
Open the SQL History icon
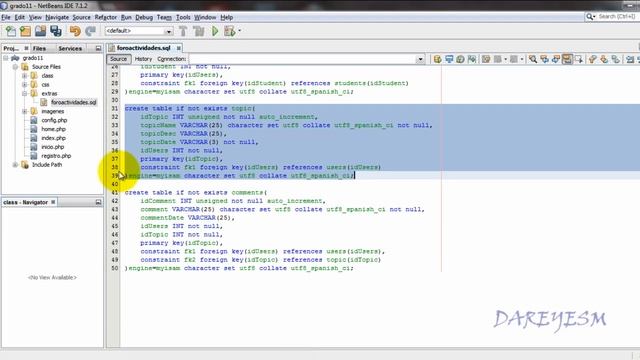point(460,59)
